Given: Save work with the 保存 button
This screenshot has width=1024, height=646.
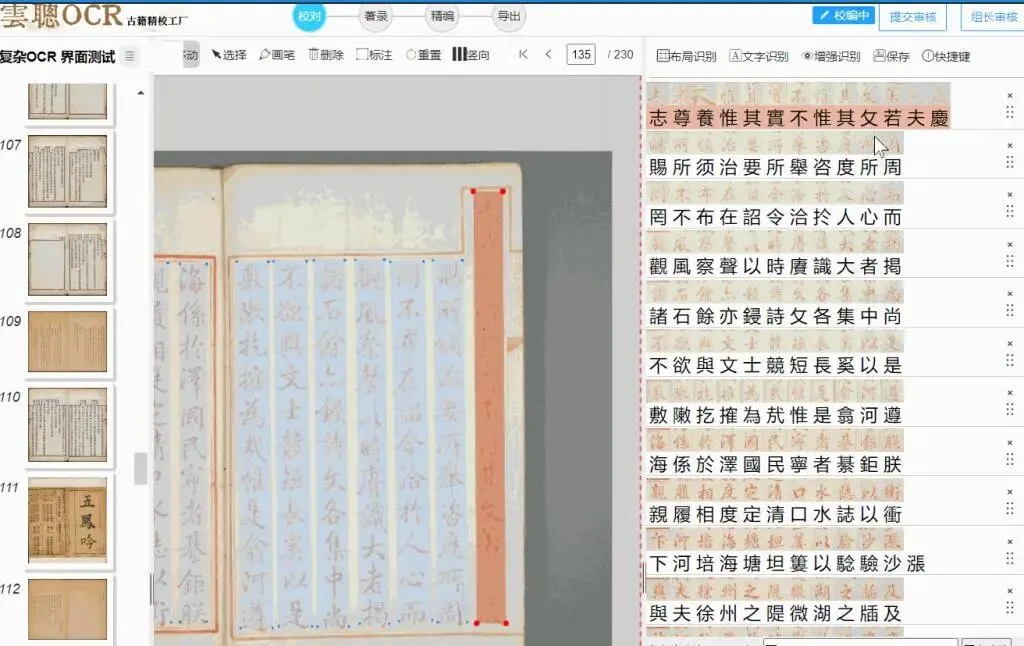Looking at the screenshot, I should (891, 56).
